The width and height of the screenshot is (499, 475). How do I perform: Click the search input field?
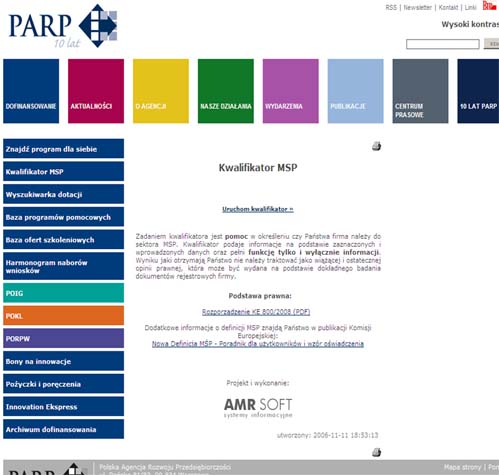pos(443,44)
